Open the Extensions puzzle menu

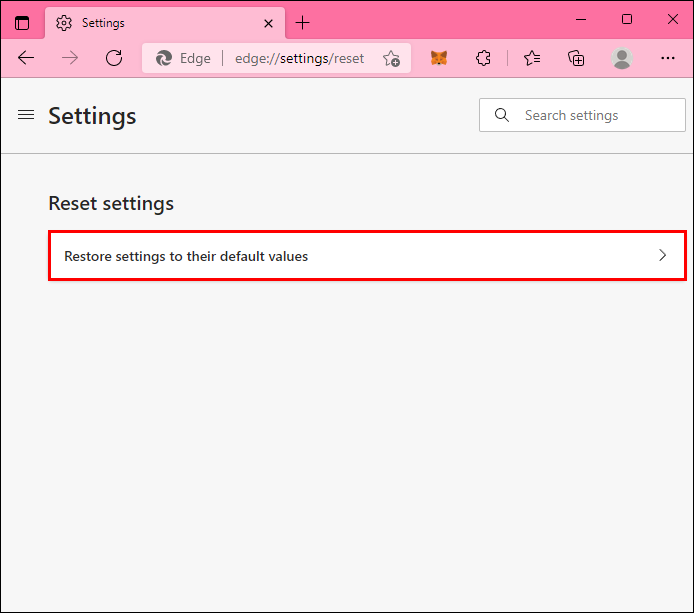pos(484,58)
